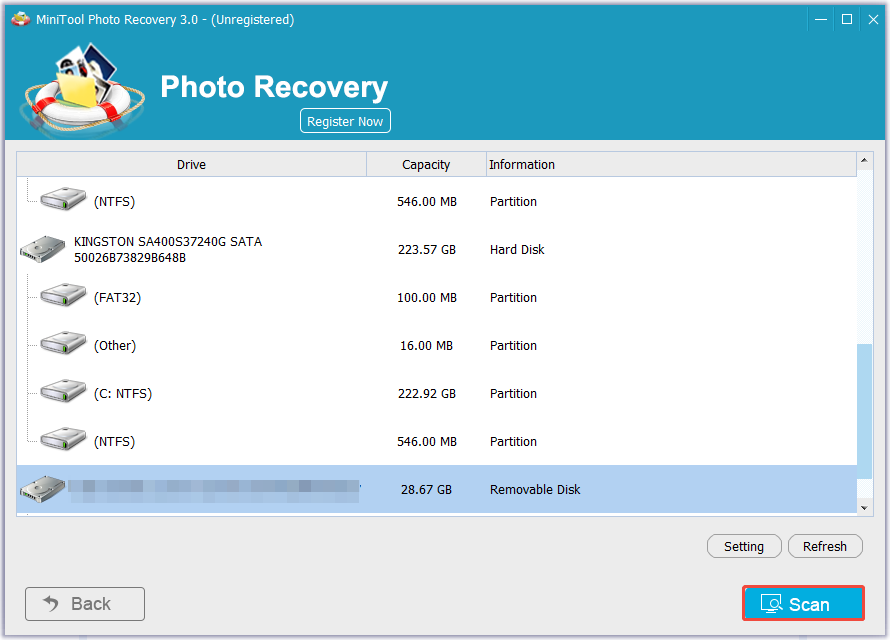Click the 28.67 GB capacity value
890x640 pixels.
[426, 490]
